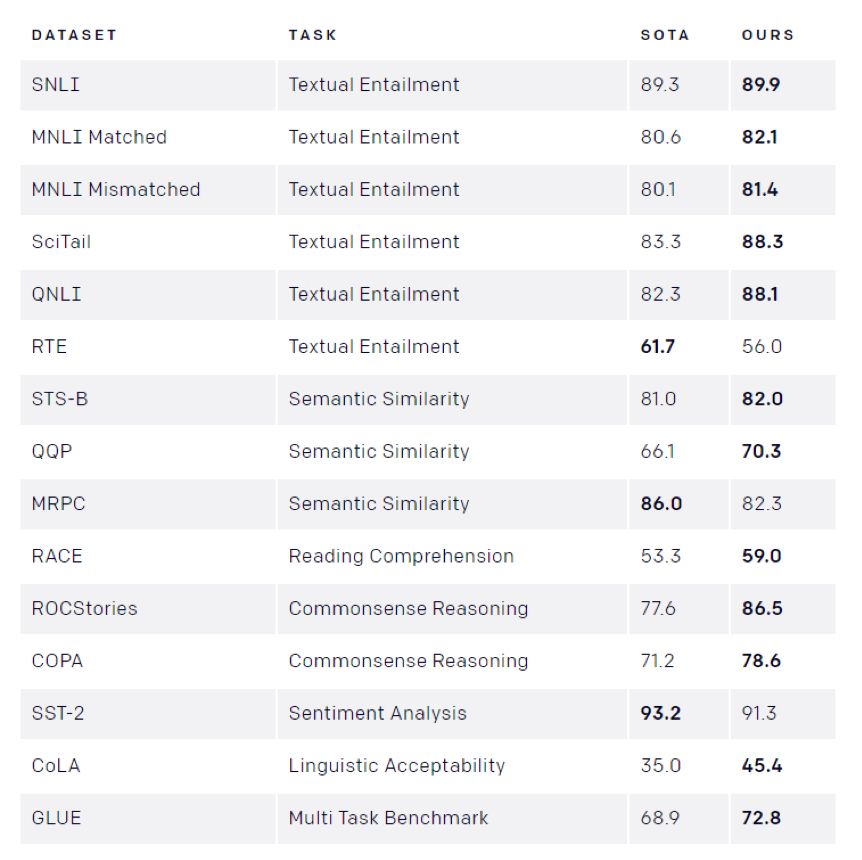862x860 pixels.
Task: Click the GLUE OURS score 72.8
Action: pos(762,818)
